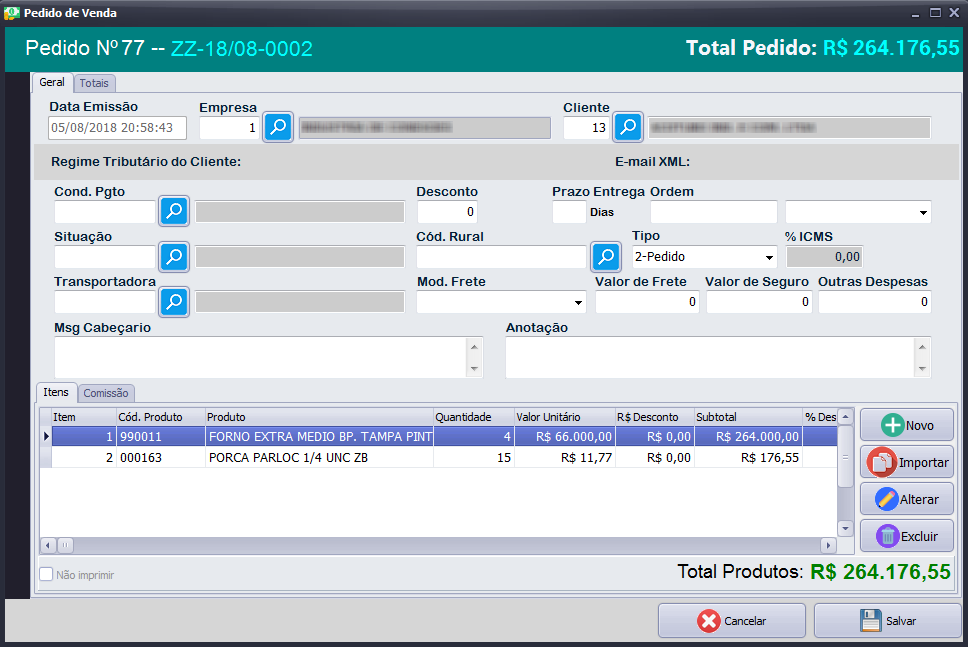The width and height of the screenshot is (968, 647).
Task: Delete selected item with Excluir
Action: (907, 536)
